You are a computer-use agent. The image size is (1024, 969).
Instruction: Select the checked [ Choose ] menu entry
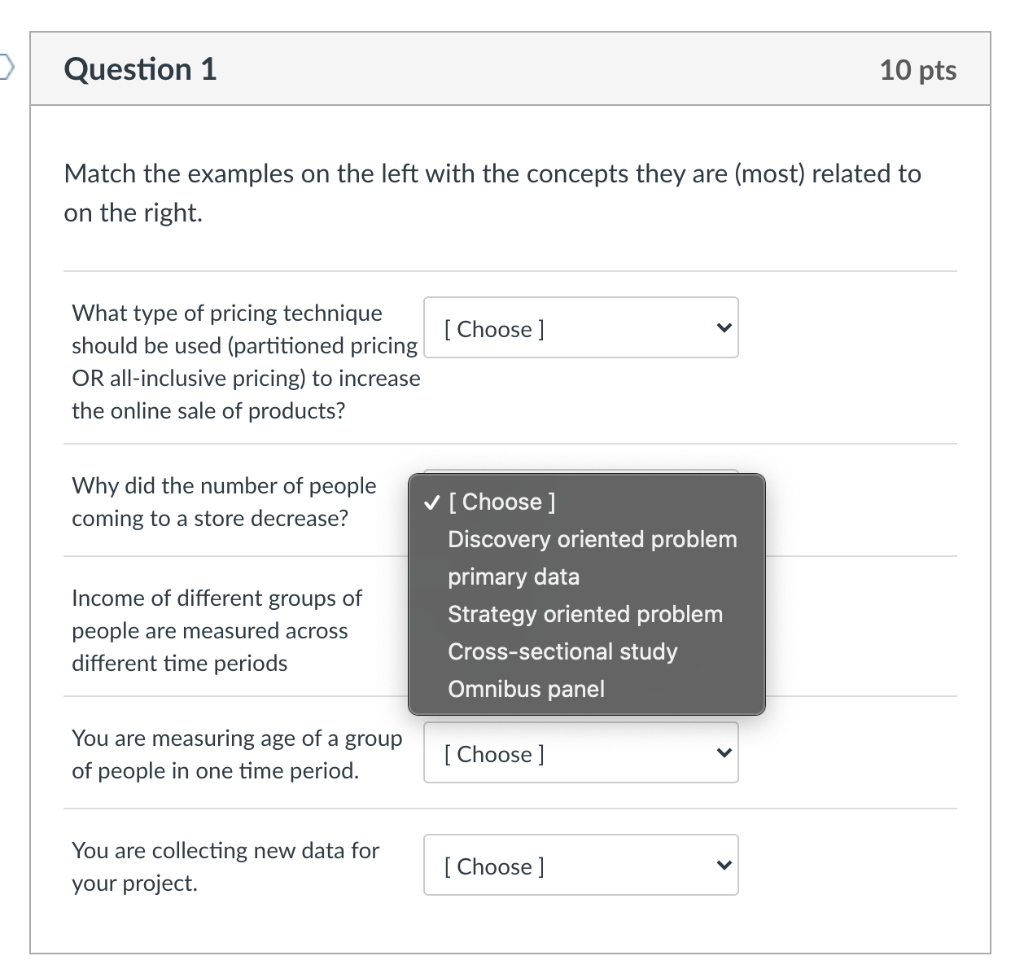coord(500,502)
